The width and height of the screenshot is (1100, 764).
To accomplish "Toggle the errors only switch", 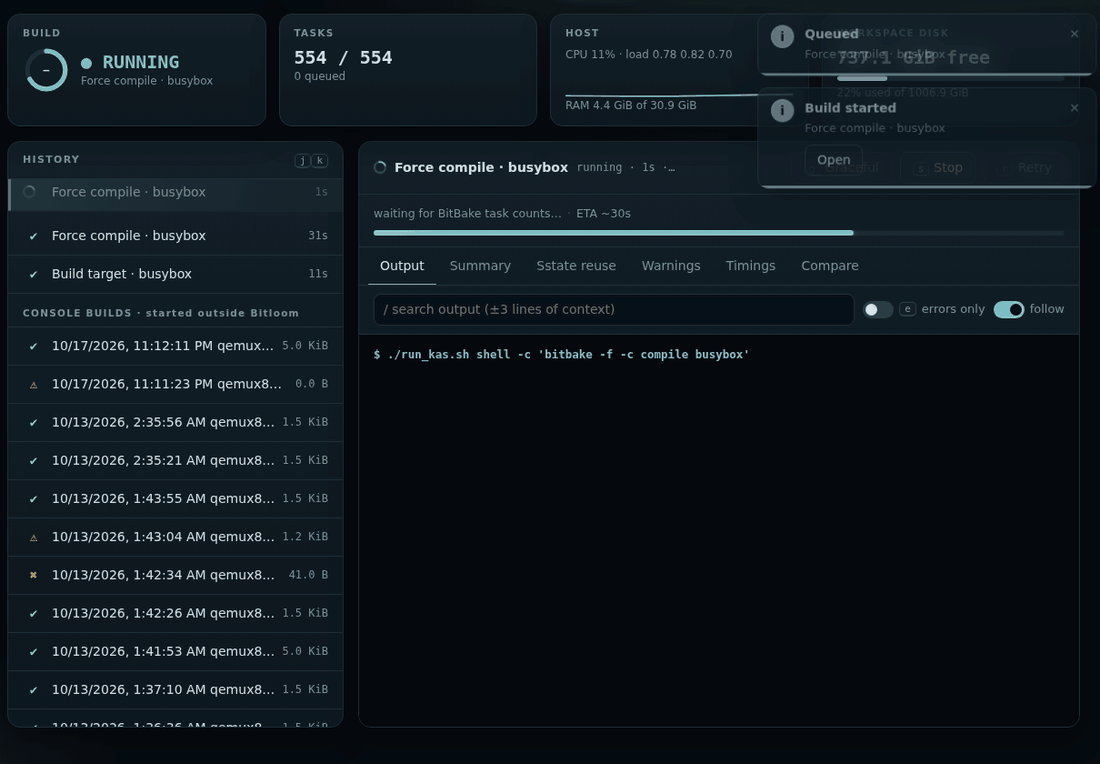I will click(878, 309).
